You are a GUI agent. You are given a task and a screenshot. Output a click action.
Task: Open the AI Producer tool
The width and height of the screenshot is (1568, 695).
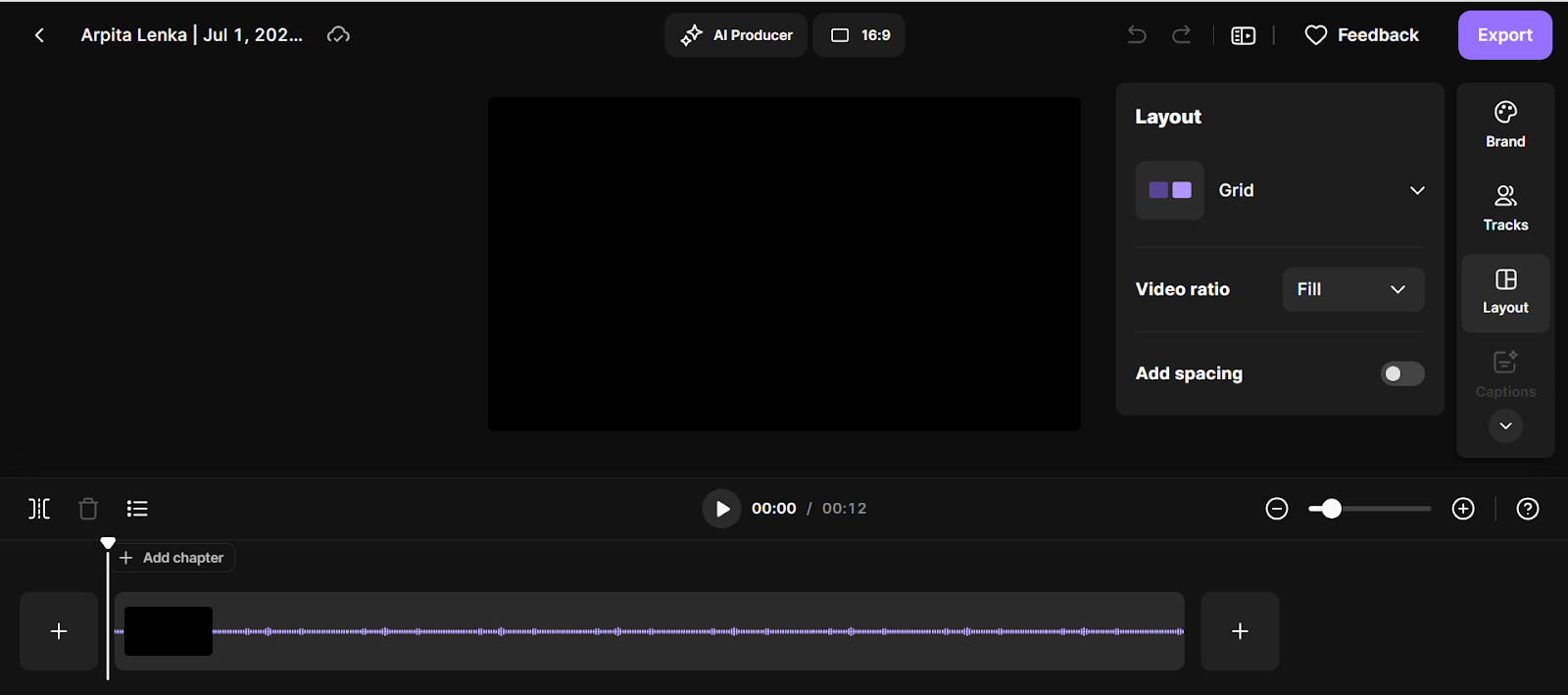coord(736,35)
